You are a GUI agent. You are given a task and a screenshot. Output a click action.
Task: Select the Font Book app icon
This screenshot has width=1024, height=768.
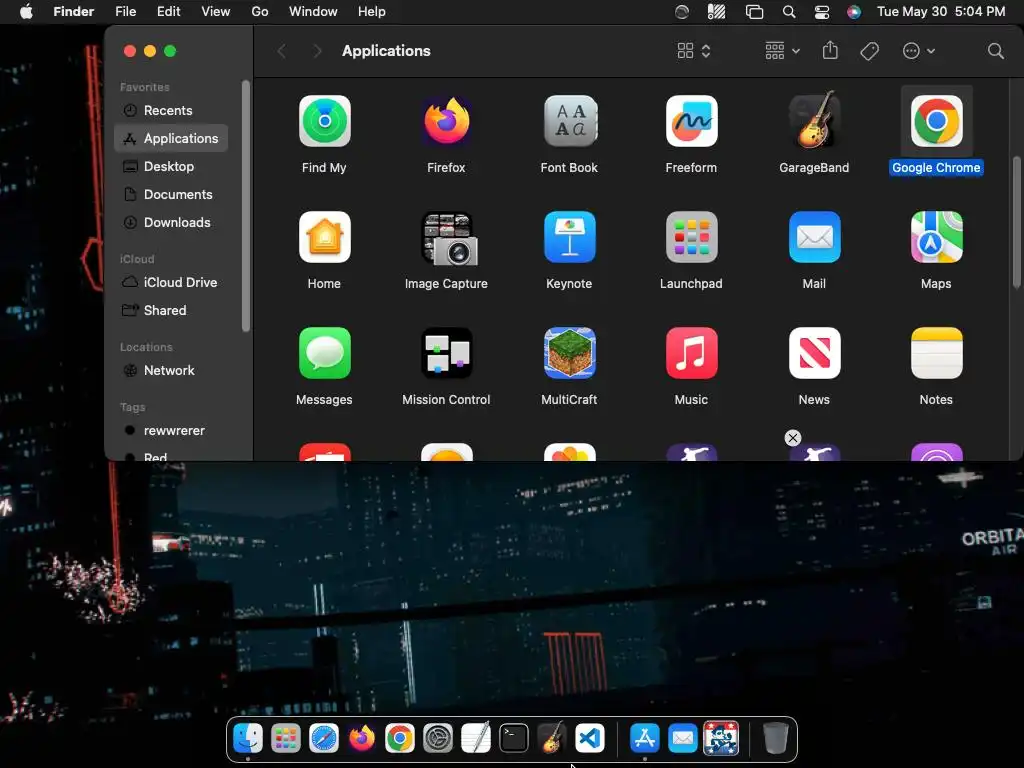tap(569, 121)
